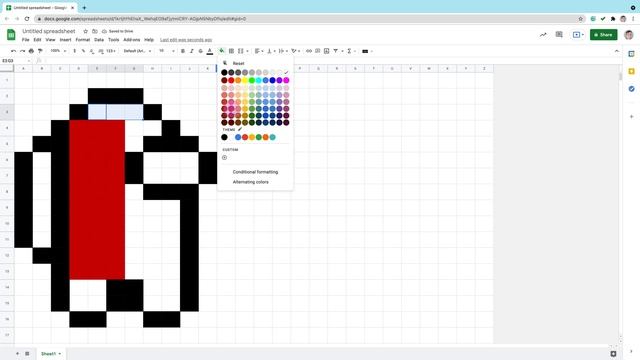Click the undo arrow in the toolbar
The width and height of the screenshot is (640, 360).
click(x=13, y=51)
